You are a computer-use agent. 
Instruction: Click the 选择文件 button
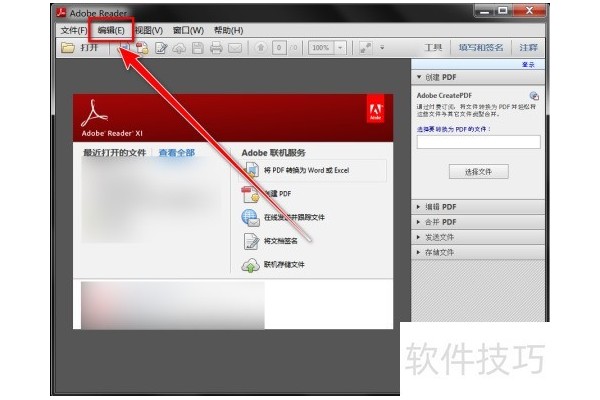point(479,172)
